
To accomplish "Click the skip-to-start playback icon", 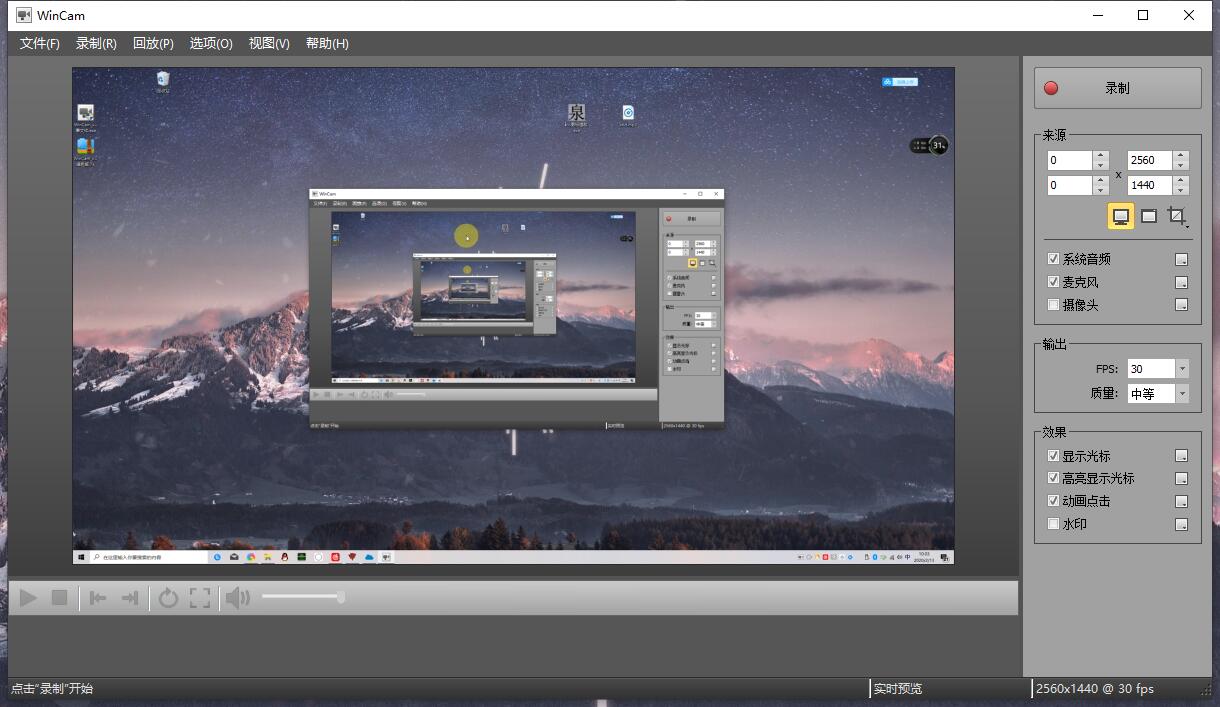I will [x=97, y=597].
